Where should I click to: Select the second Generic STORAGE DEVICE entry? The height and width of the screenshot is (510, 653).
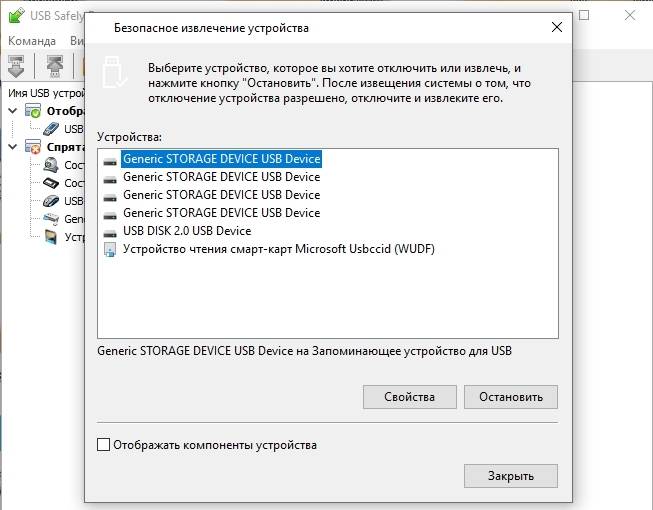pyautogui.click(x=222, y=177)
